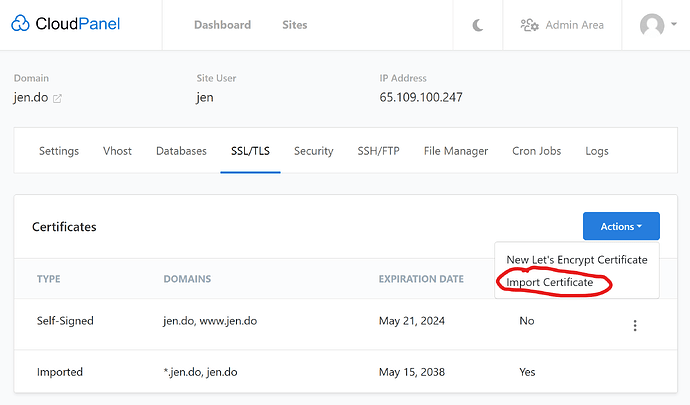View the Logs tab

[x=597, y=151]
